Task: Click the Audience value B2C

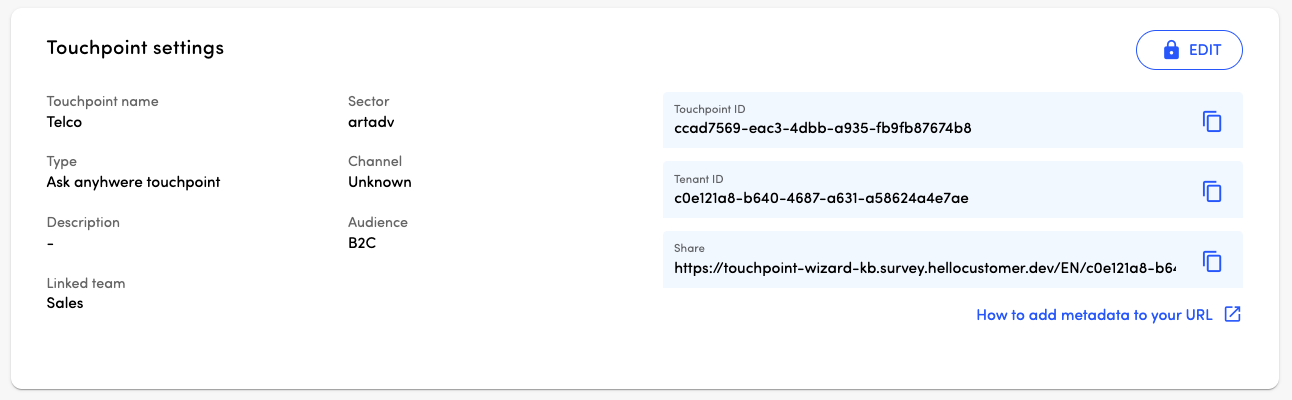Action: (362, 242)
